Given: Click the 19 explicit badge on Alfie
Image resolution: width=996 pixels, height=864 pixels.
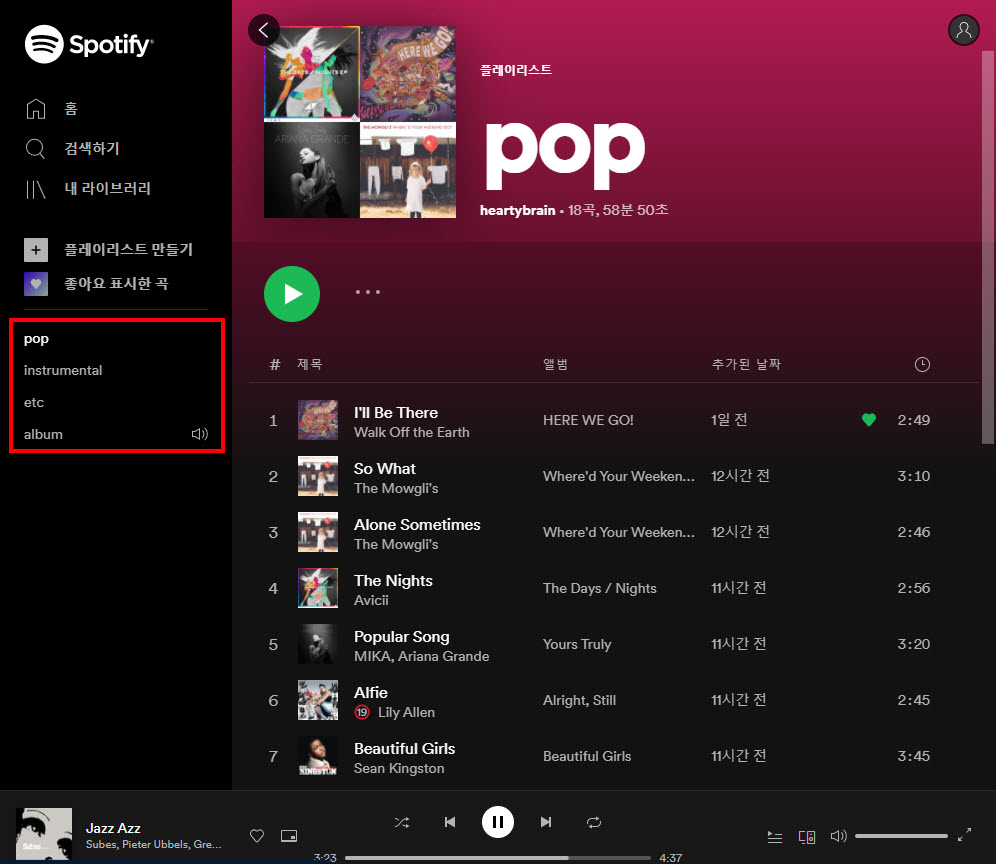Looking at the screenshot, I should click(x=362, y=712).
